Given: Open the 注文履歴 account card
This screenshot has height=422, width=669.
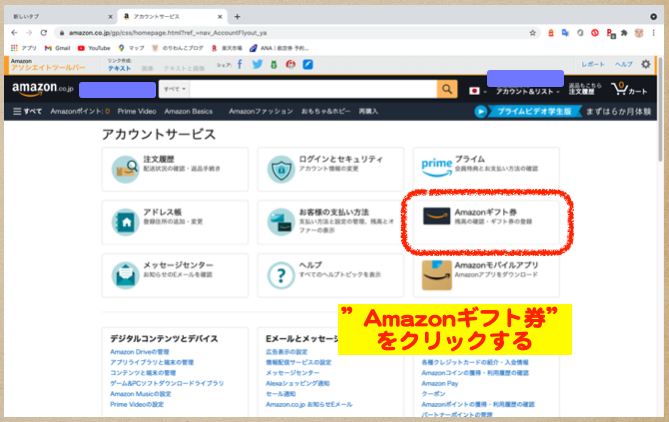Looking at the screenshot, I should [175, 169].
